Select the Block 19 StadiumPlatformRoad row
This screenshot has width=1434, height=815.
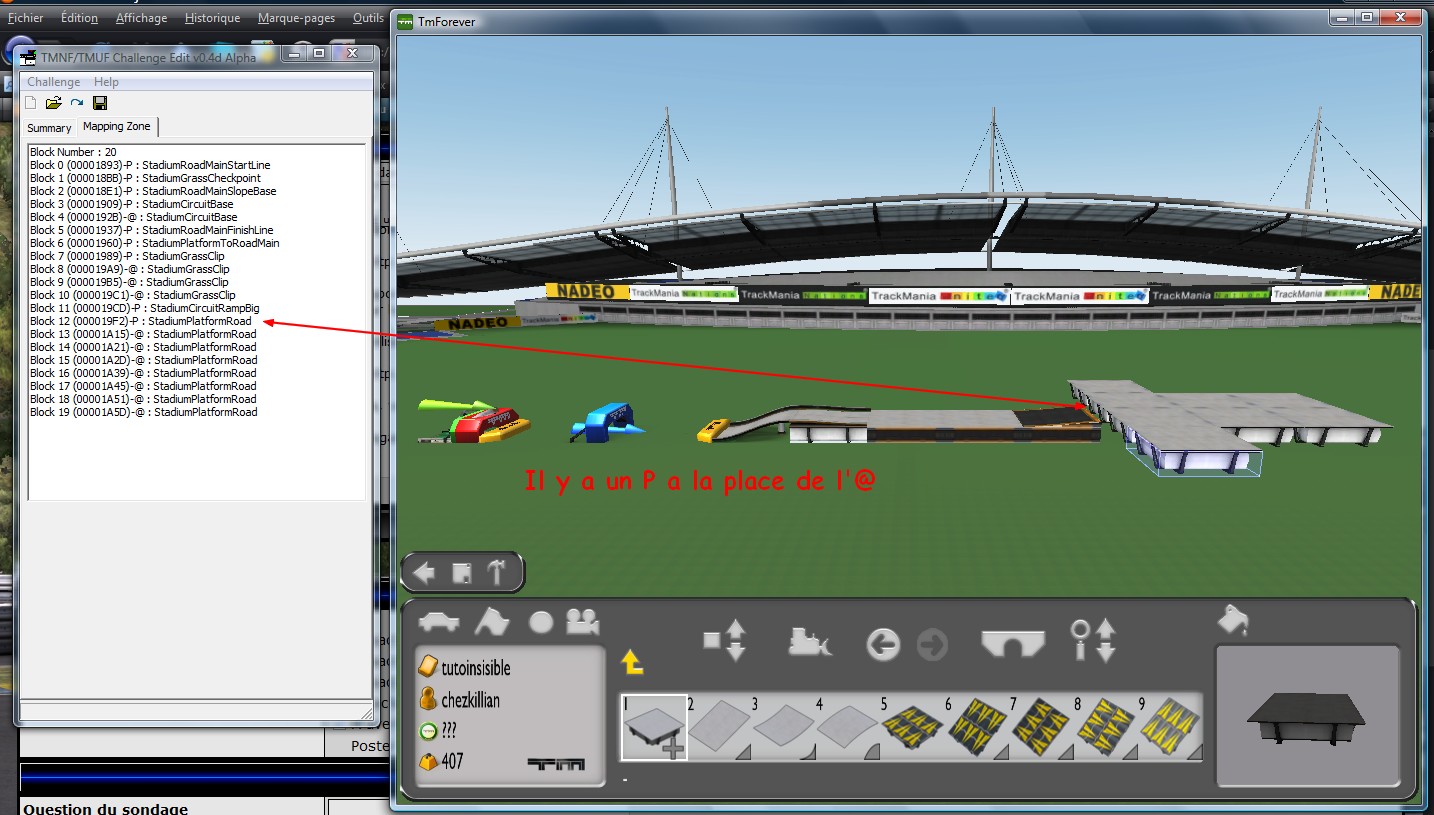point(143,412)
